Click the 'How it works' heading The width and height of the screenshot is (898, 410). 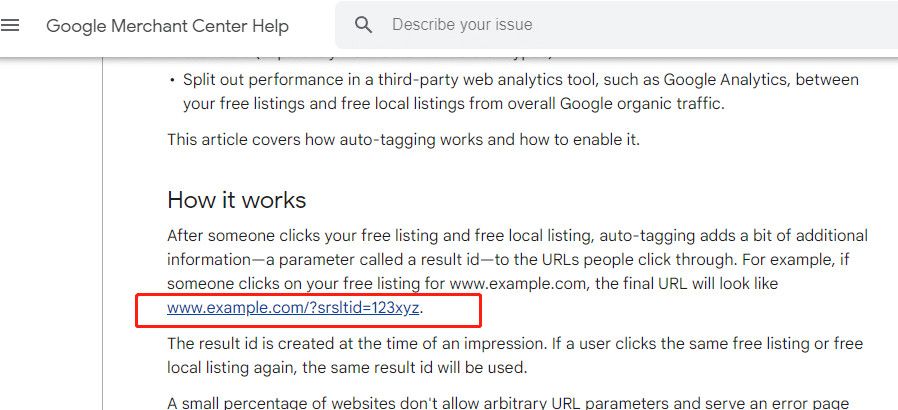coord(237,200)
